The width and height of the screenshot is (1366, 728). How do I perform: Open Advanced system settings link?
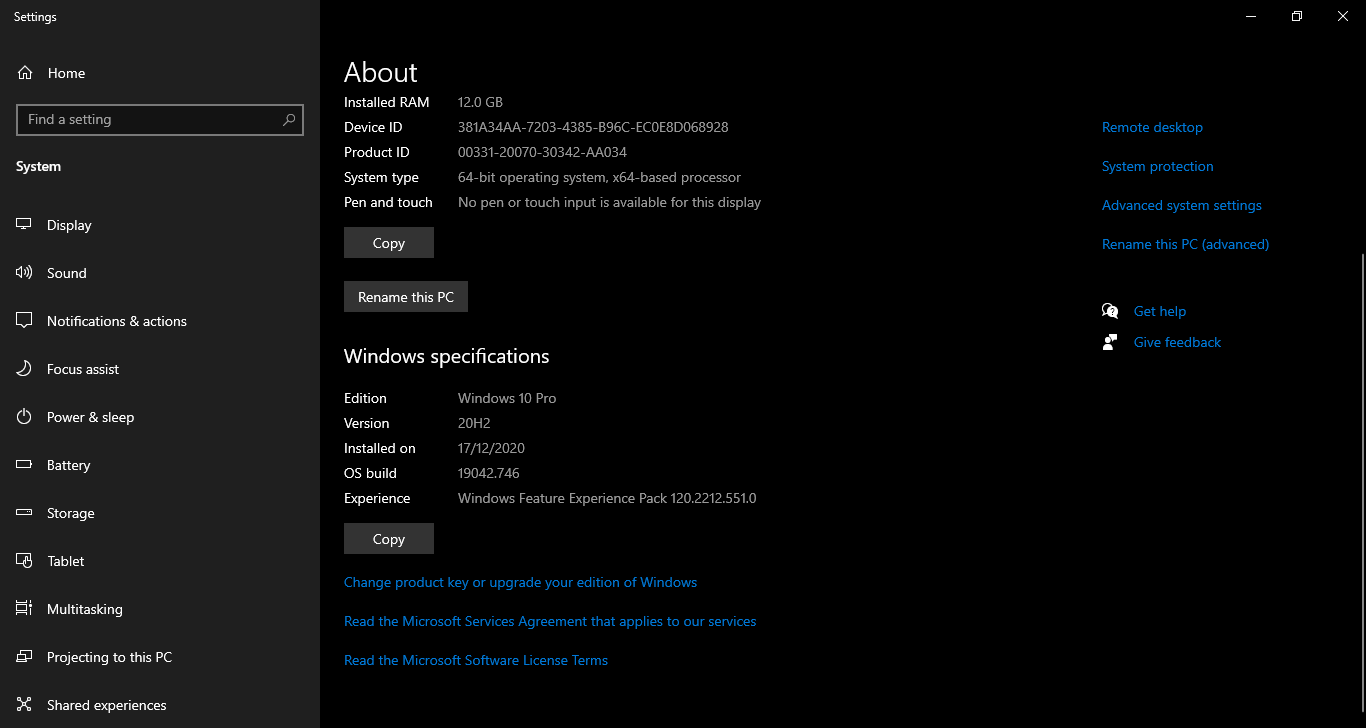1182,205
